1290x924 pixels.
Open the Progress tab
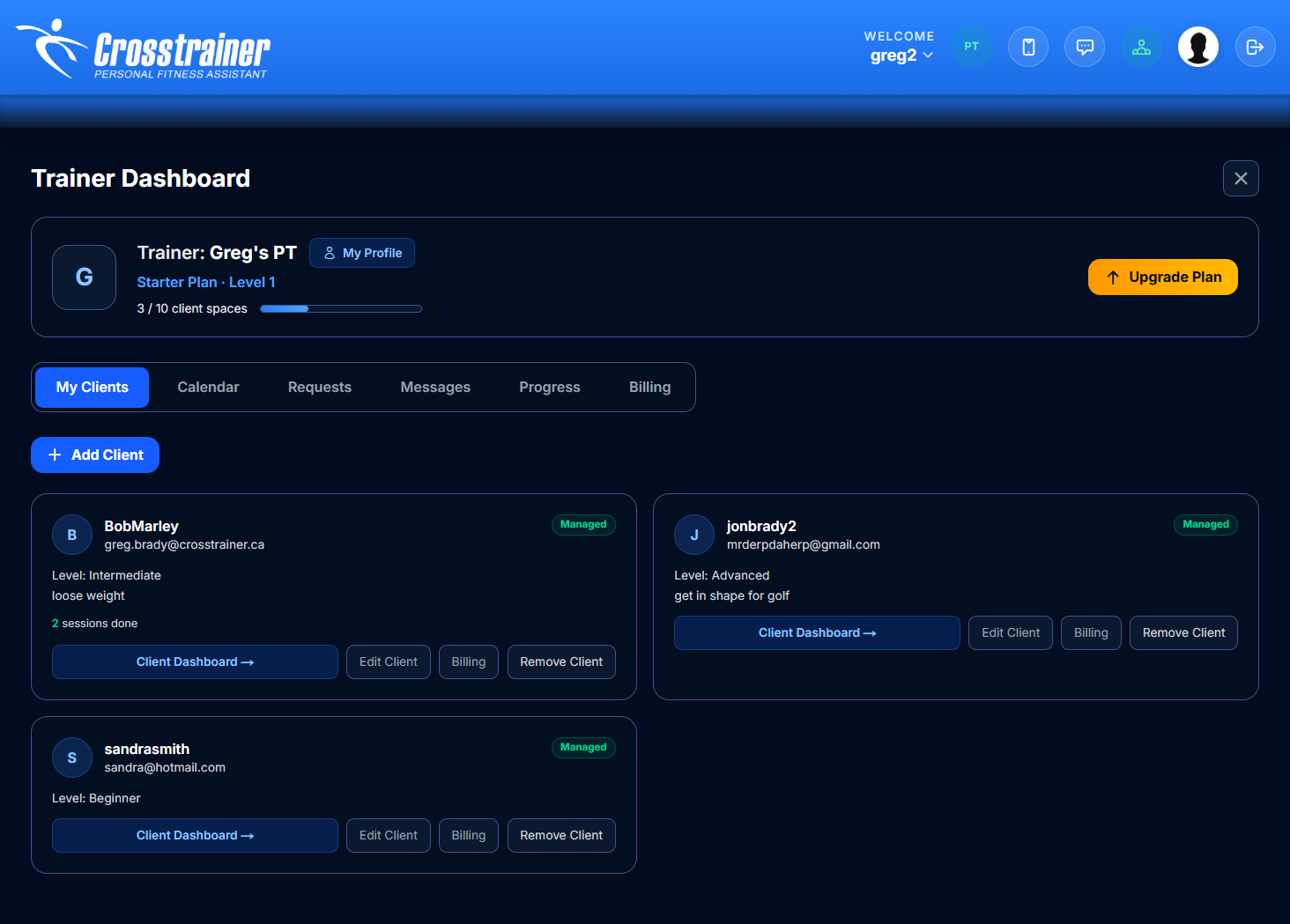[x=550, y=388]
